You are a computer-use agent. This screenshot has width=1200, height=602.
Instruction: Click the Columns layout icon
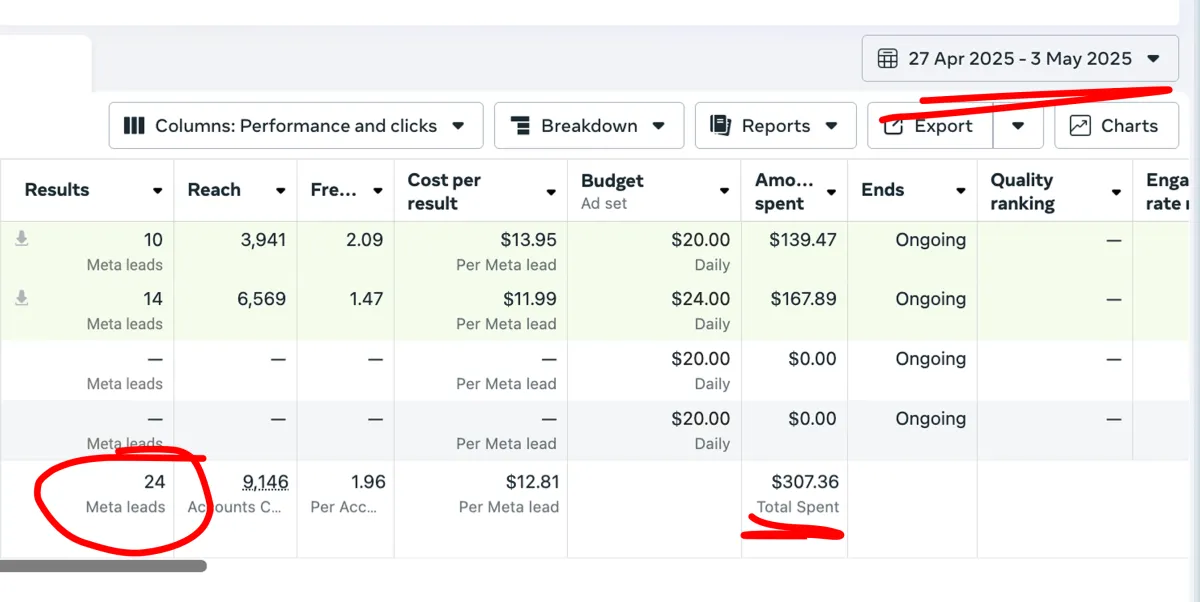(134, 126)
